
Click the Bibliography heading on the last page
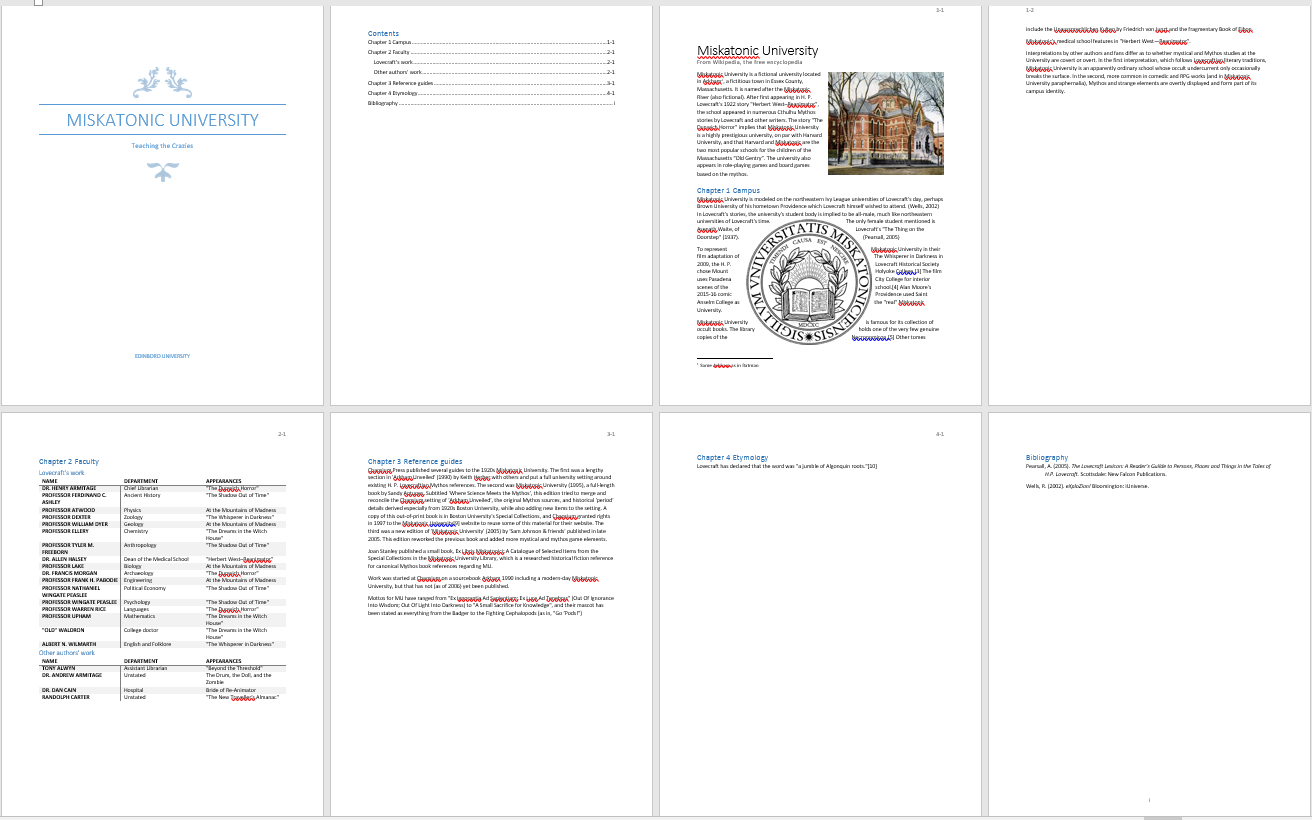tap(1046, 458)
